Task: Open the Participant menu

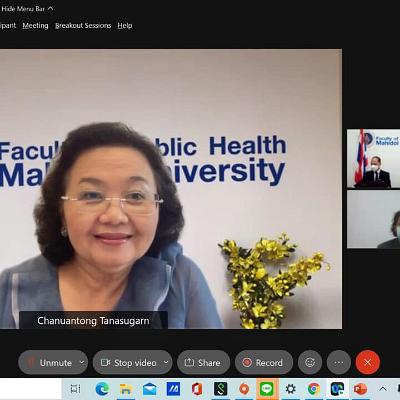Action: click(x=8, y=26)
